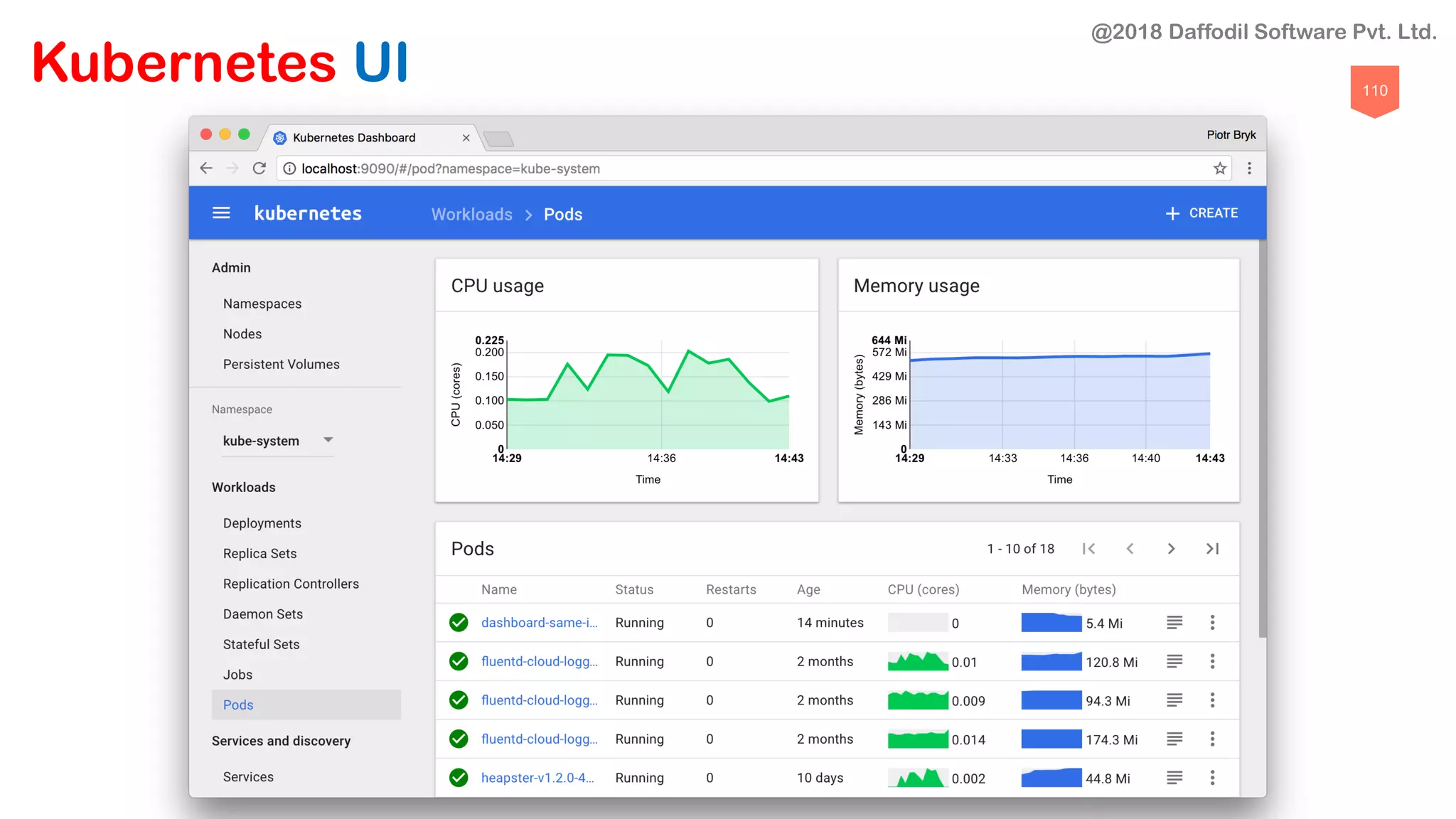The width and height of the screenshot is (1456, 819).
Task: Open the dashboard-same-i pod link
Action: click(x=540, y=623)
